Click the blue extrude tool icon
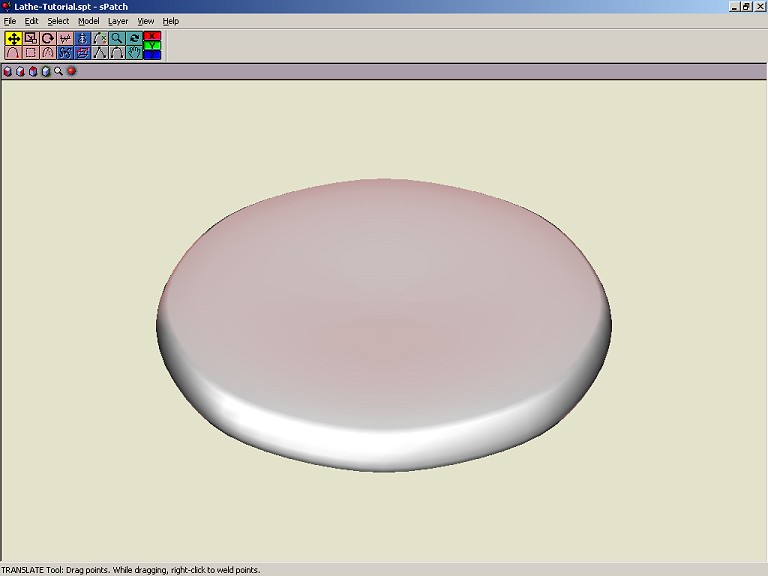Viewport: 768px width, 576px height. pos(82,52)
